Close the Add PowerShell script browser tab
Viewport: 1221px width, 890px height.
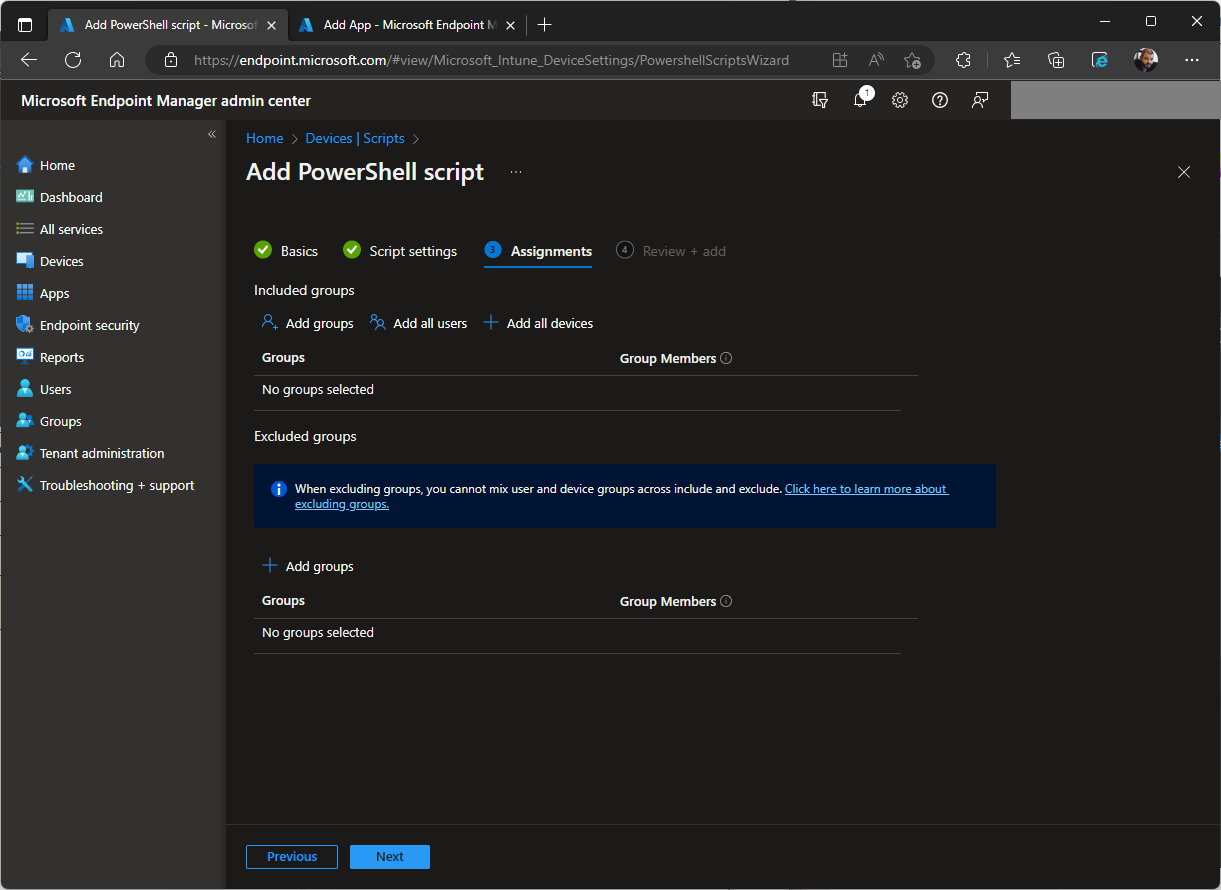271,25
